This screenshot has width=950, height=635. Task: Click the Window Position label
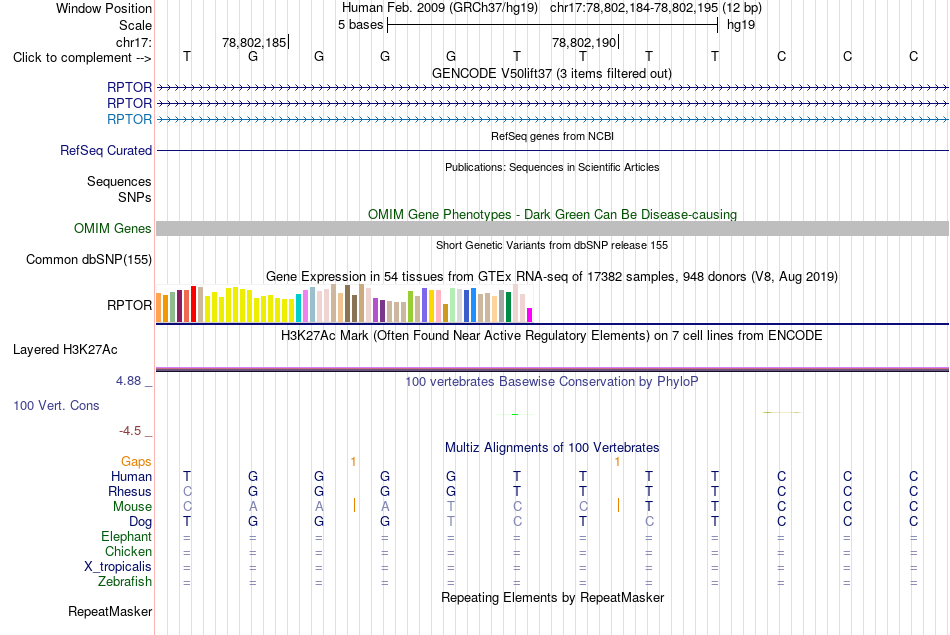coord(104,8)
